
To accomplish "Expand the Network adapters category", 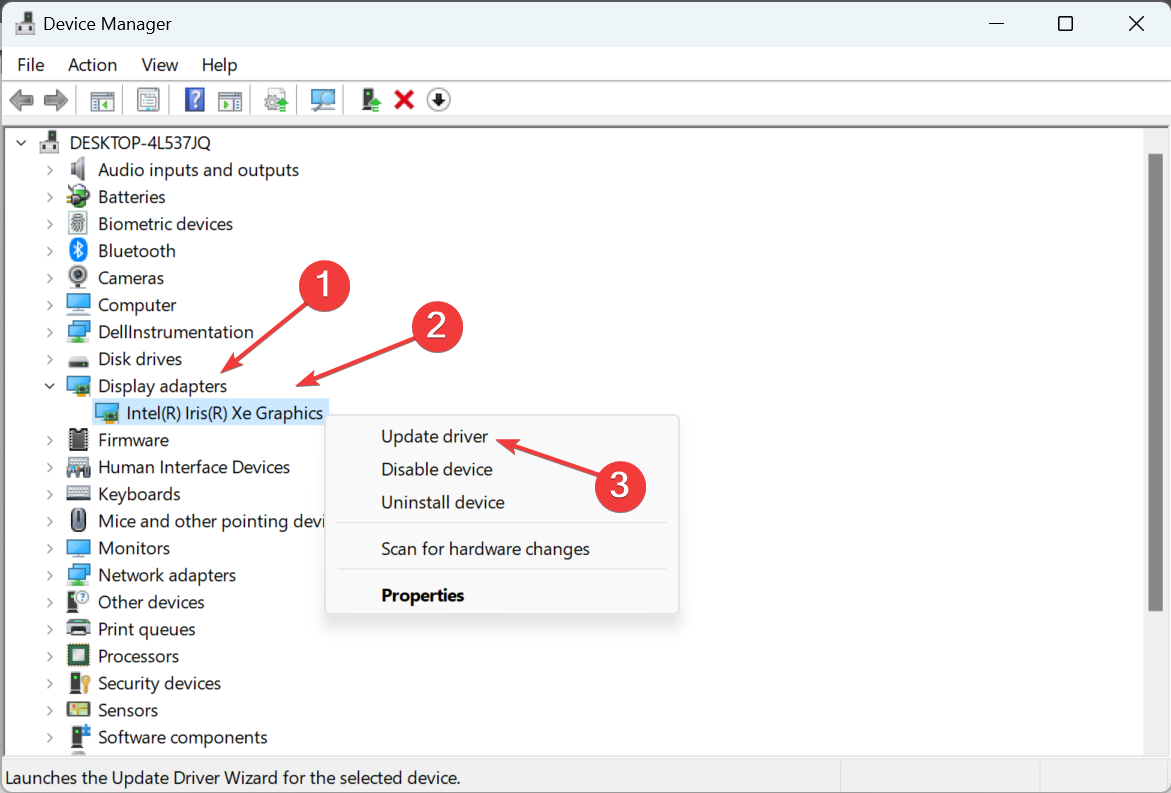I will (49, 575).
